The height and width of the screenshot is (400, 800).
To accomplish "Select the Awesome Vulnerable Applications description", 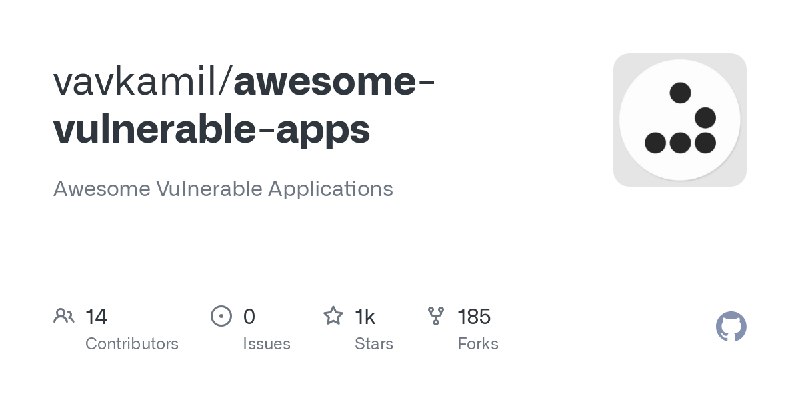I will click(223, 189).
